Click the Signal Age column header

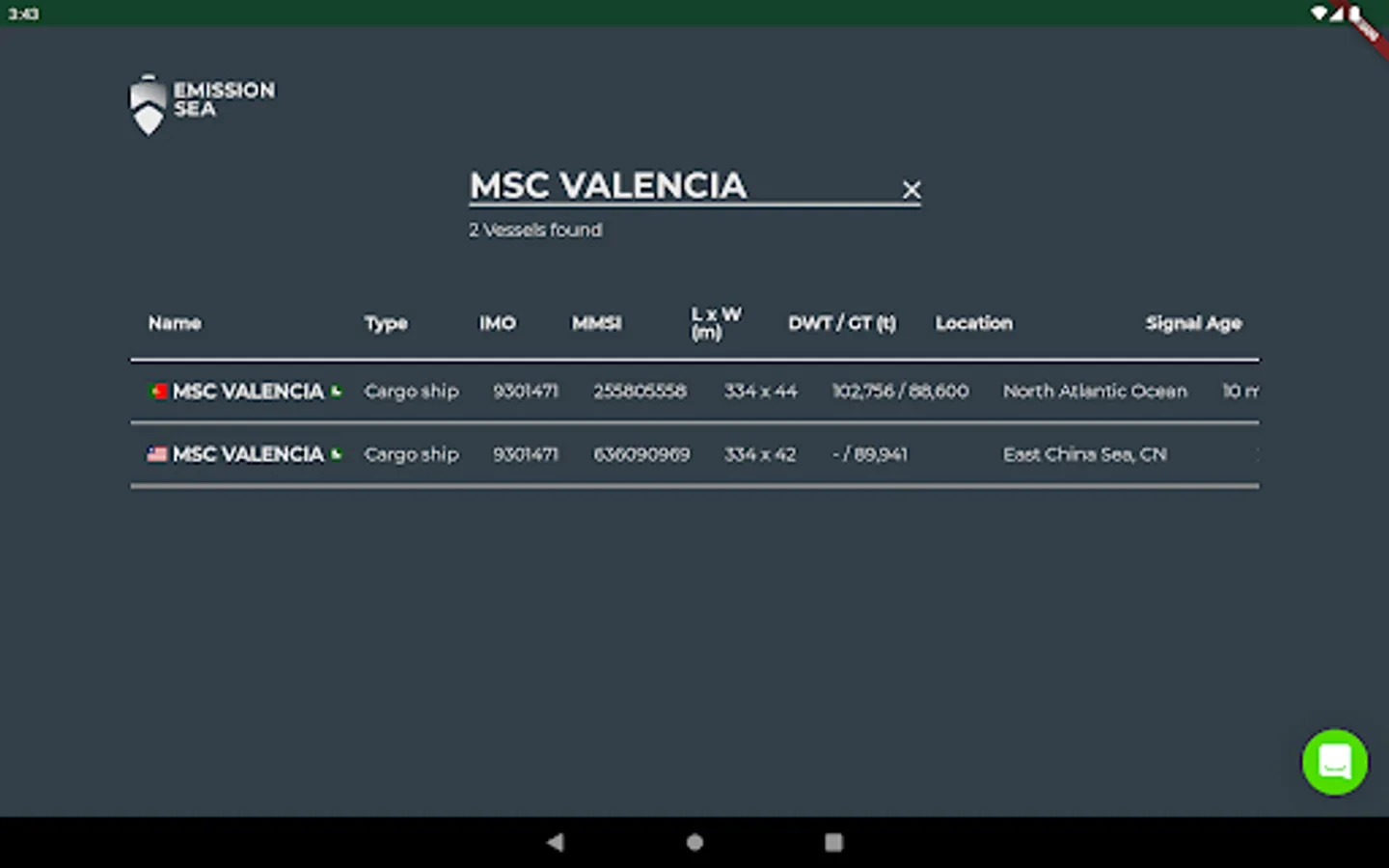click(x=1193, y=323)
